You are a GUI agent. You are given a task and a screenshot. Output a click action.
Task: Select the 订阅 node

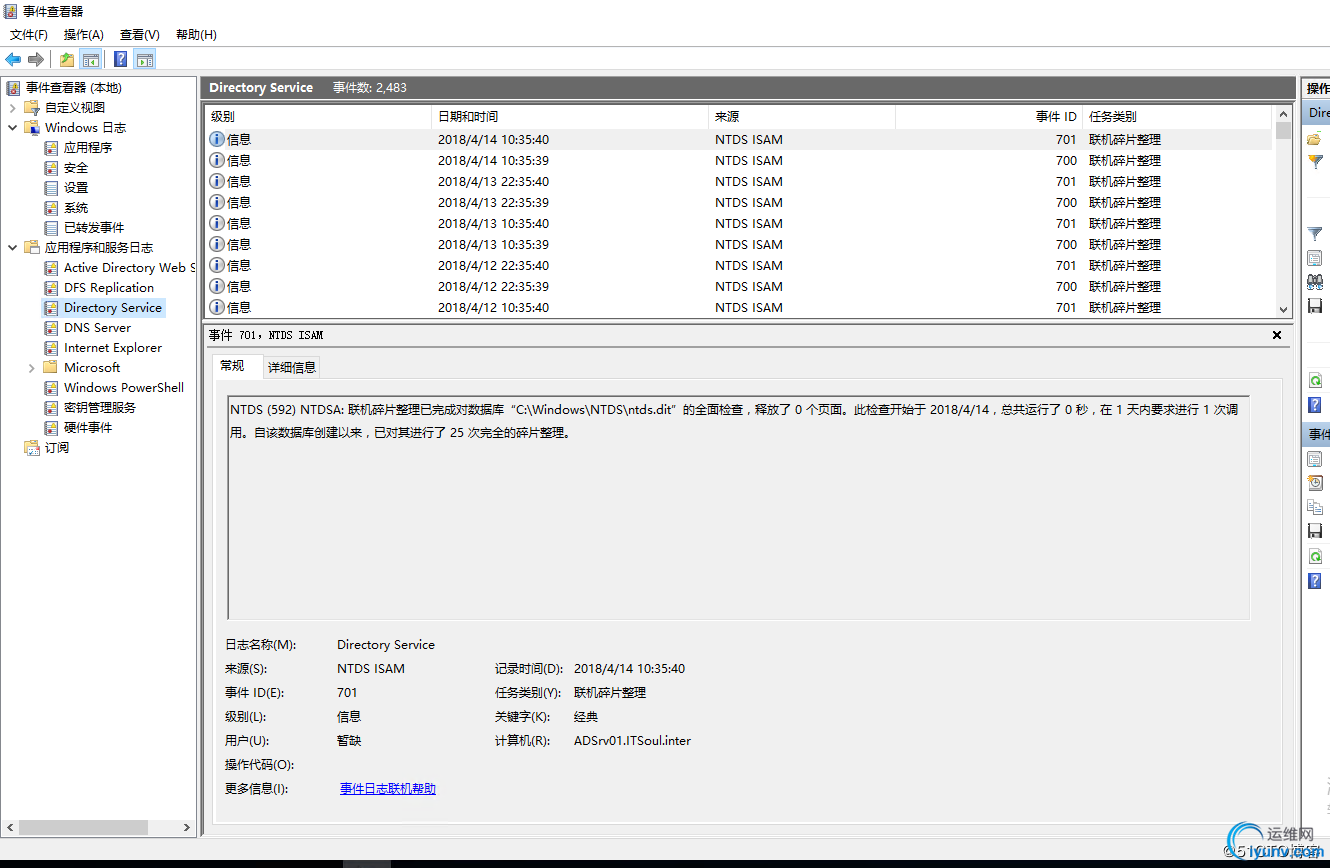[x=57, y=447]
